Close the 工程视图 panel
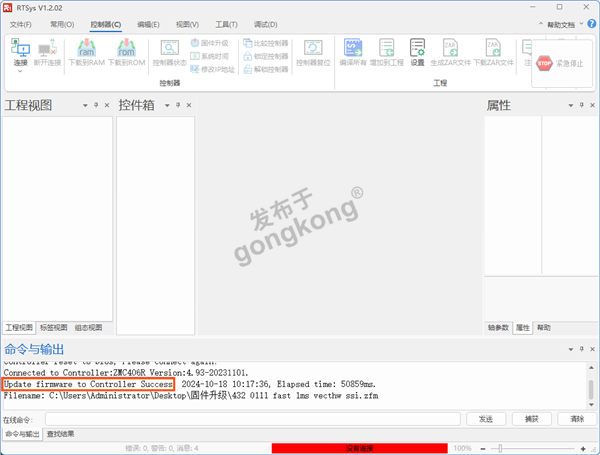Image resolution: width=600 pixels, height=455 pixels. [x=107, y=105]
